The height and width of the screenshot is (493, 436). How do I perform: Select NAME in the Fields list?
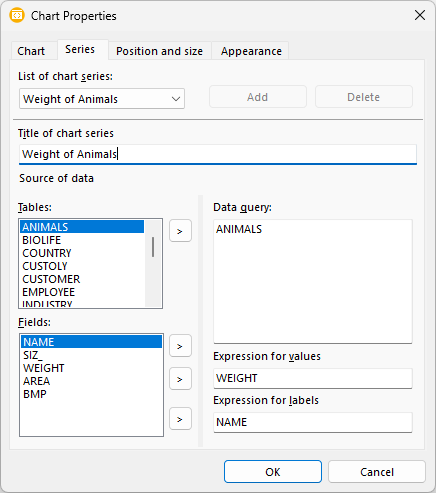[x=91, y=342]
